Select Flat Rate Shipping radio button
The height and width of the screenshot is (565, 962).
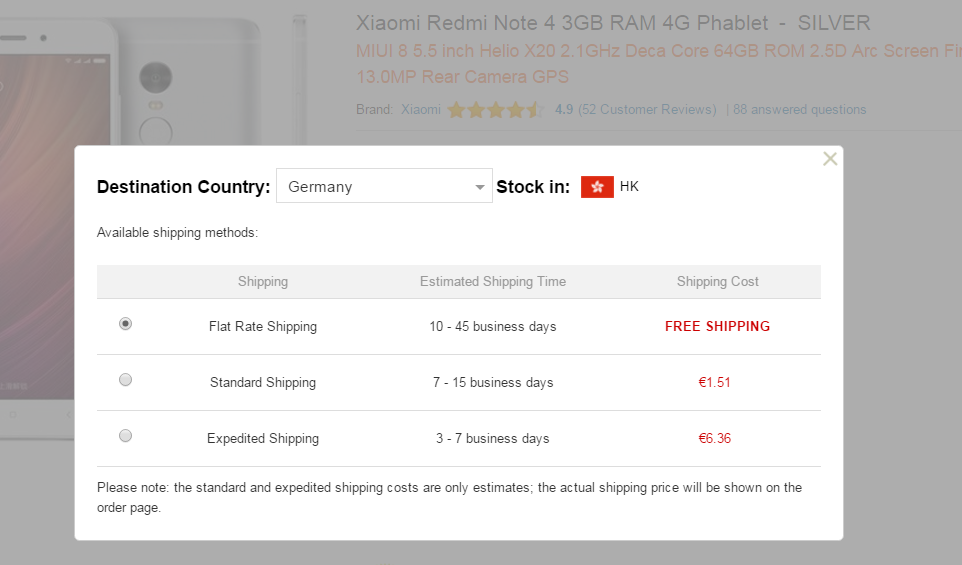click(125, 324)
